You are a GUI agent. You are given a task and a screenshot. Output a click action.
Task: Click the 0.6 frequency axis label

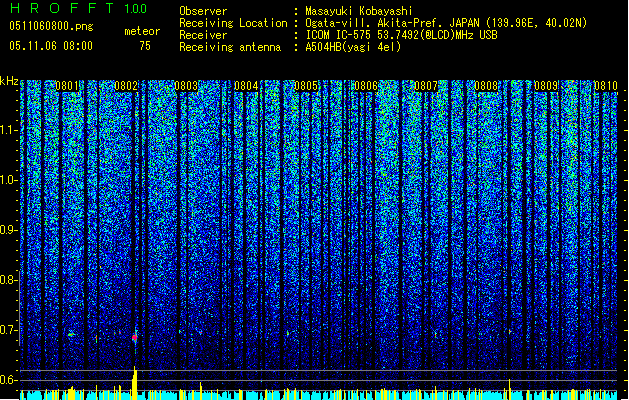click(x=9, y=380)
